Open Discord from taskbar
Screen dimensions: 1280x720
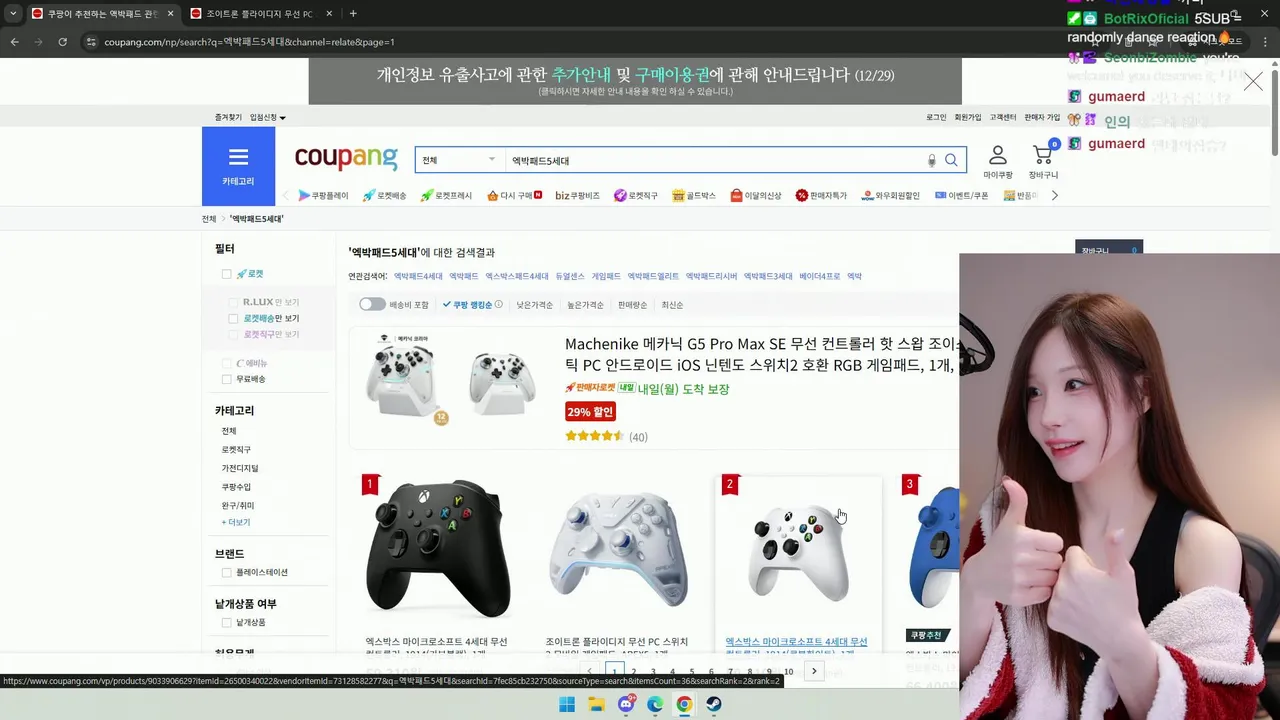click(626, 704)
